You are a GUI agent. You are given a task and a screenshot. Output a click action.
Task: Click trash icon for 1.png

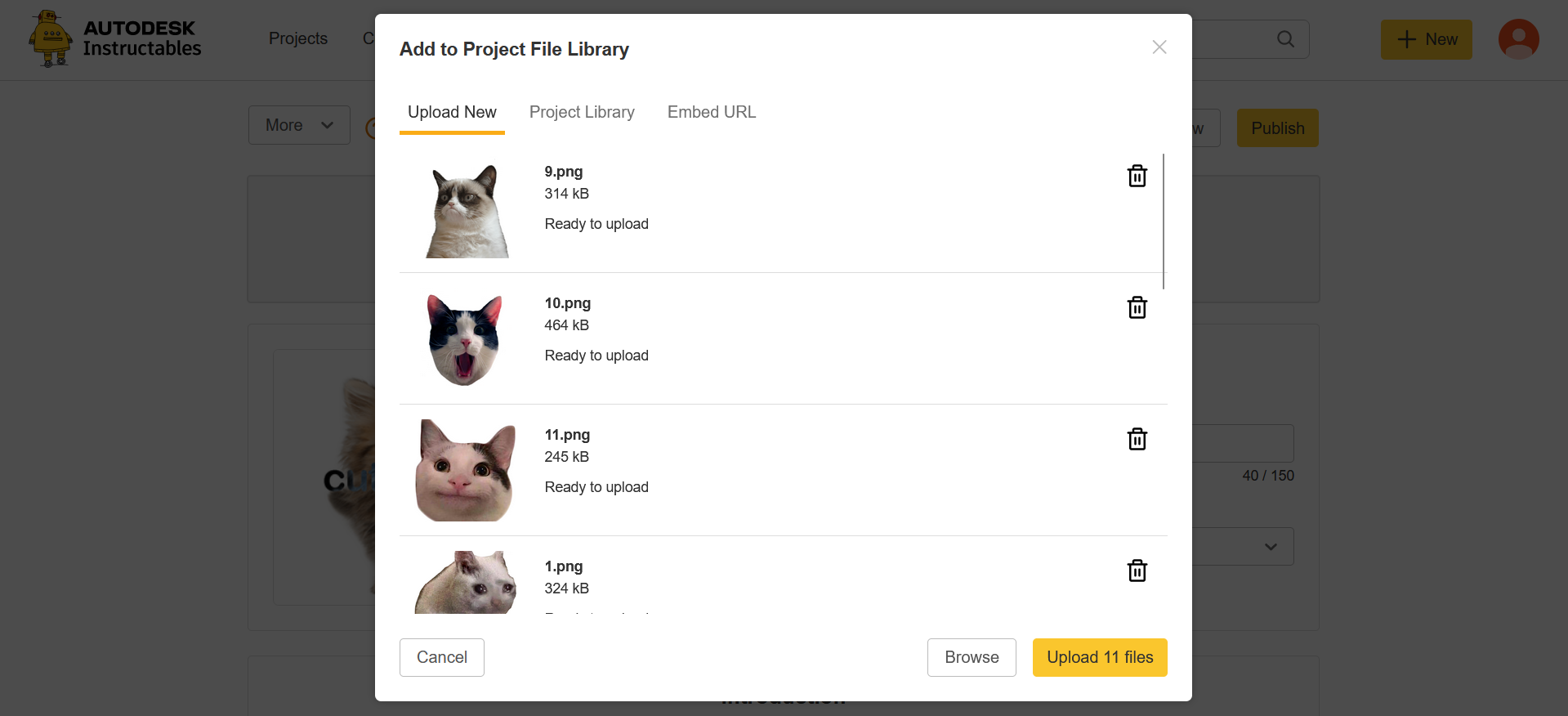1137,571
